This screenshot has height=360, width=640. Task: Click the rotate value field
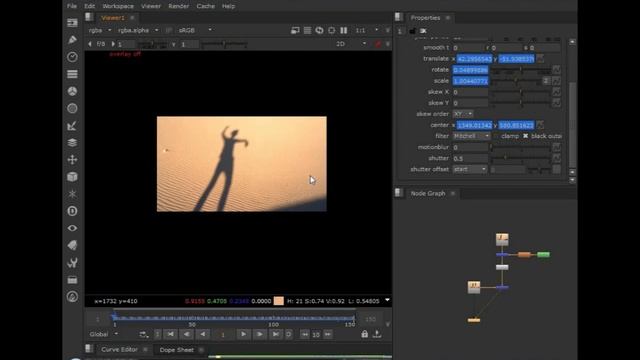(470, 70)
